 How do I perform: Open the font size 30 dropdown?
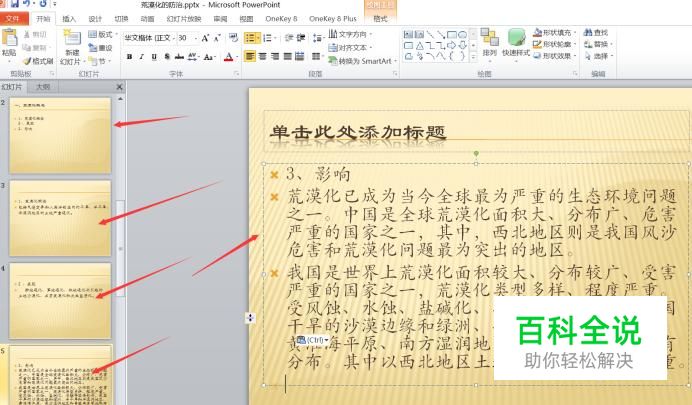[196, 38]
